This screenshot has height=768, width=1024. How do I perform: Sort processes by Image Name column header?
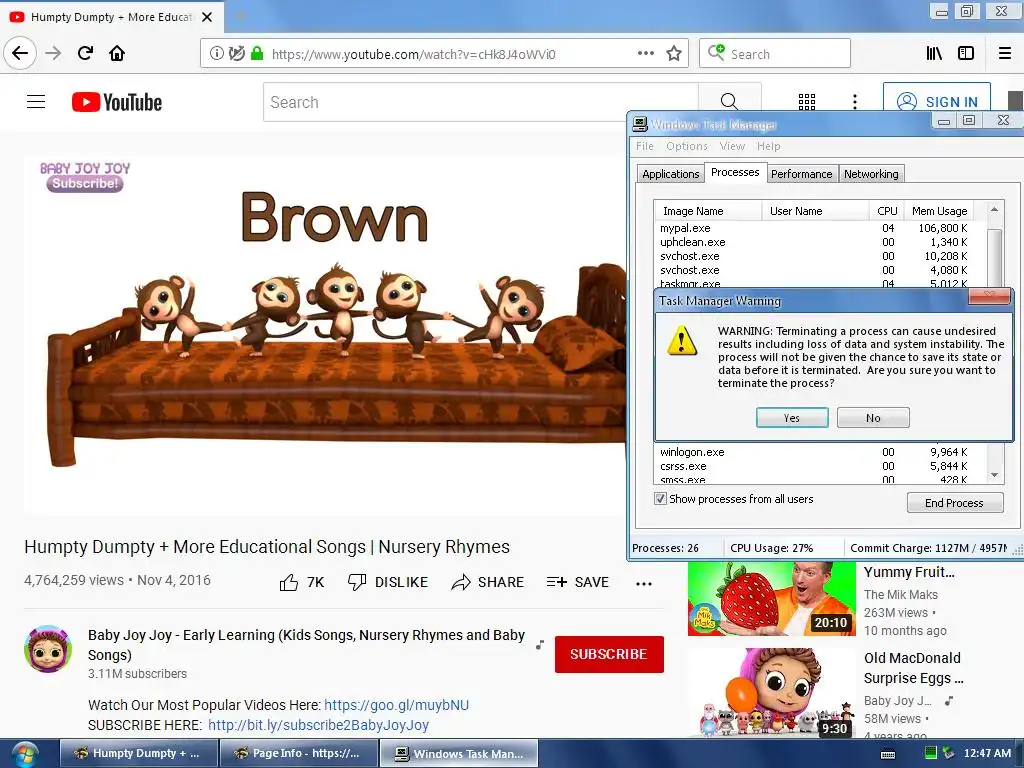coord(708,211)
